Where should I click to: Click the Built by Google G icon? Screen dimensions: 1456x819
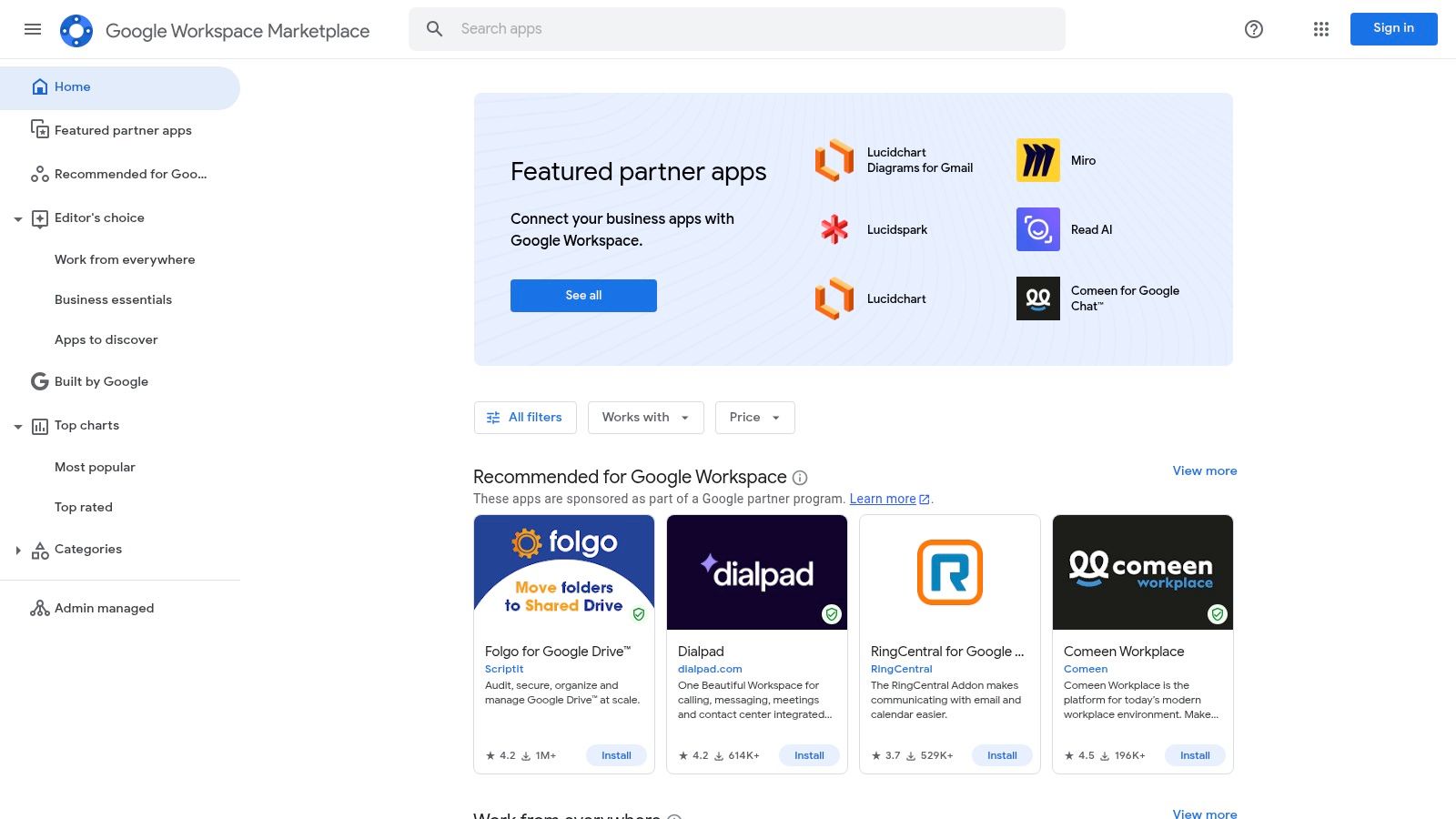40,381
